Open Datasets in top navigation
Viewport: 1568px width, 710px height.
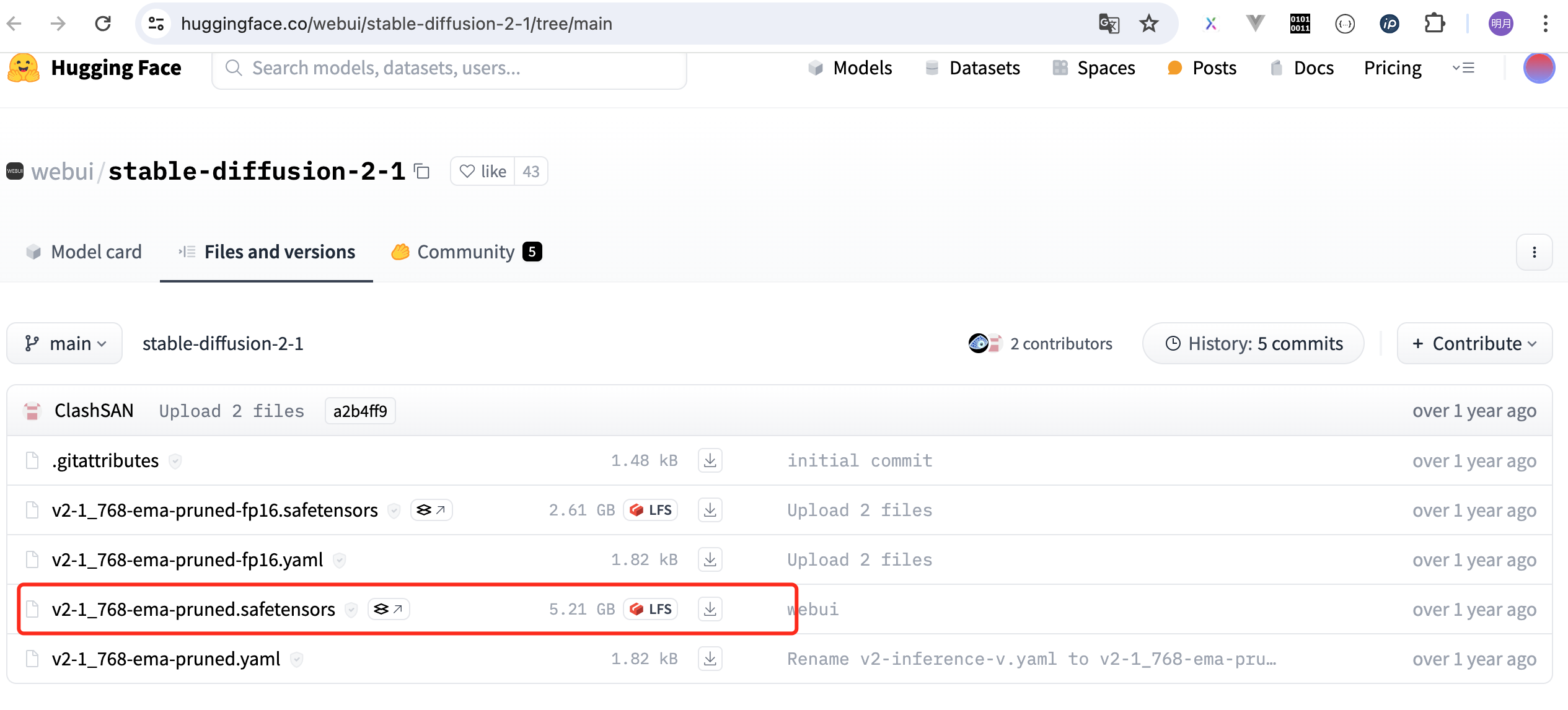(x=972, y=68)
